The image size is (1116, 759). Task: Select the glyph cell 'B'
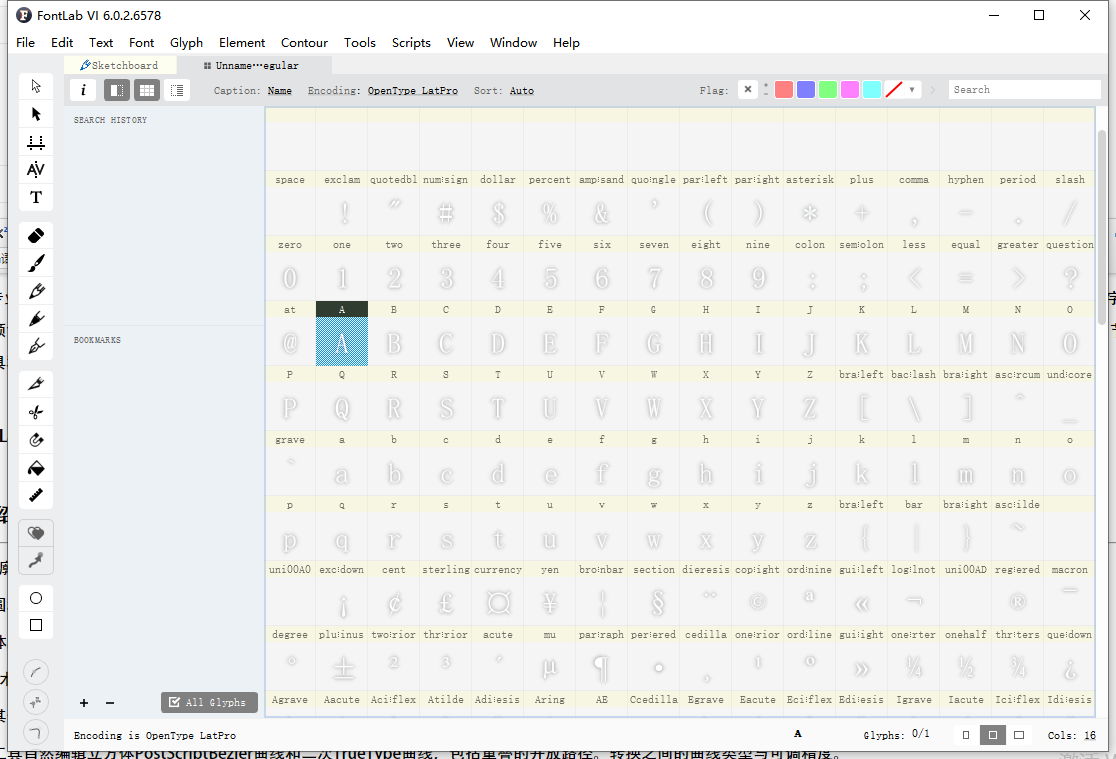pyautogui.click(x=394, y=334)
